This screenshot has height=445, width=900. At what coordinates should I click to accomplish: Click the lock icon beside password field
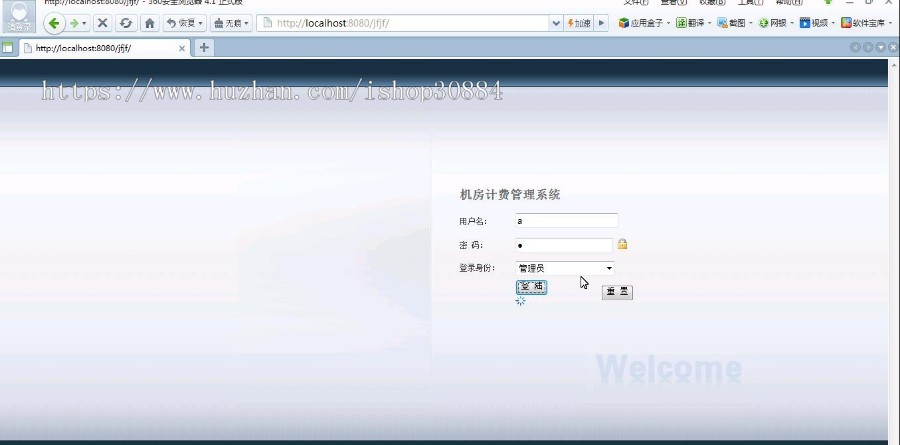[x=622, y=245]
